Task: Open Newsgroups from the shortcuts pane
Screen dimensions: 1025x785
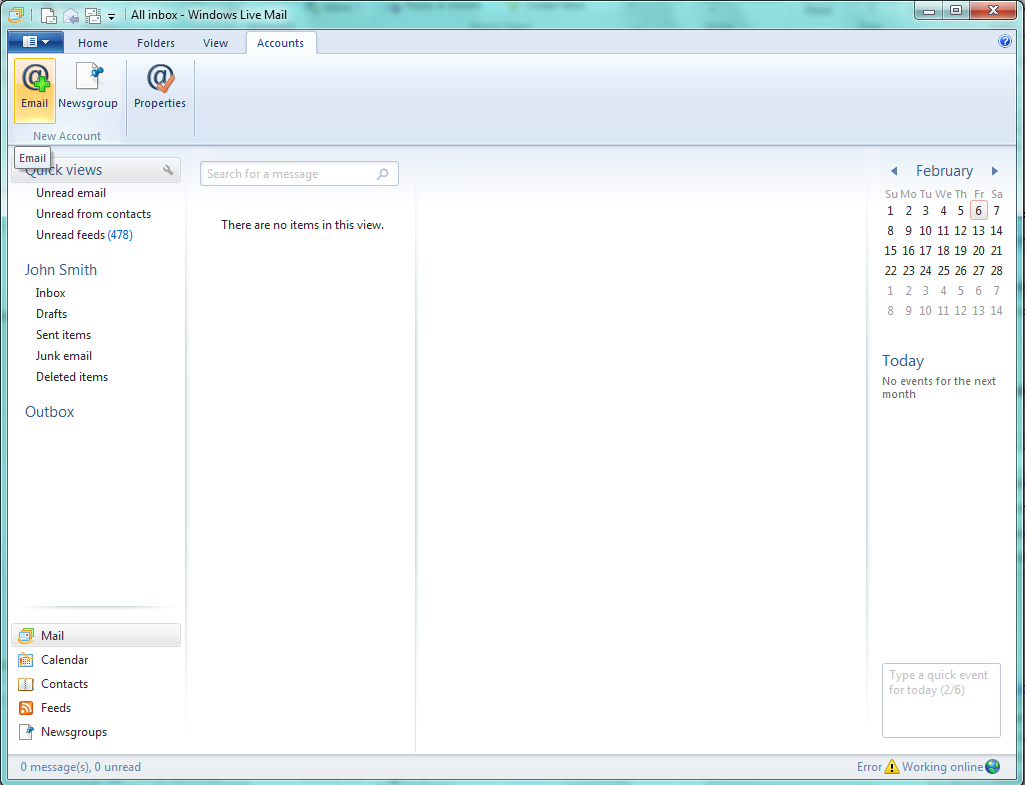Action: 74,732
